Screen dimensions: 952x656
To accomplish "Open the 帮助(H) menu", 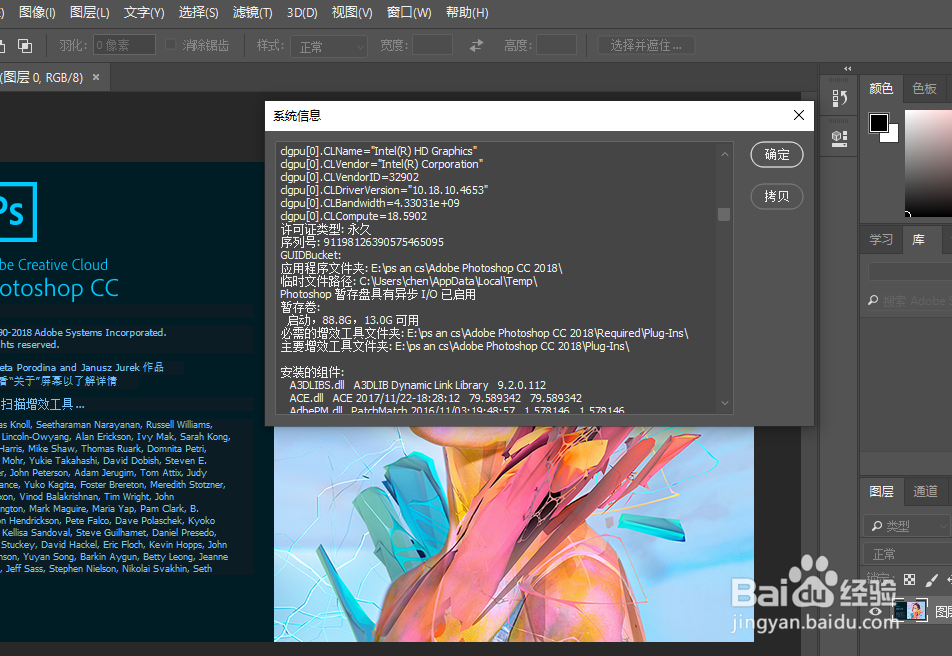I will pos(467,12).
